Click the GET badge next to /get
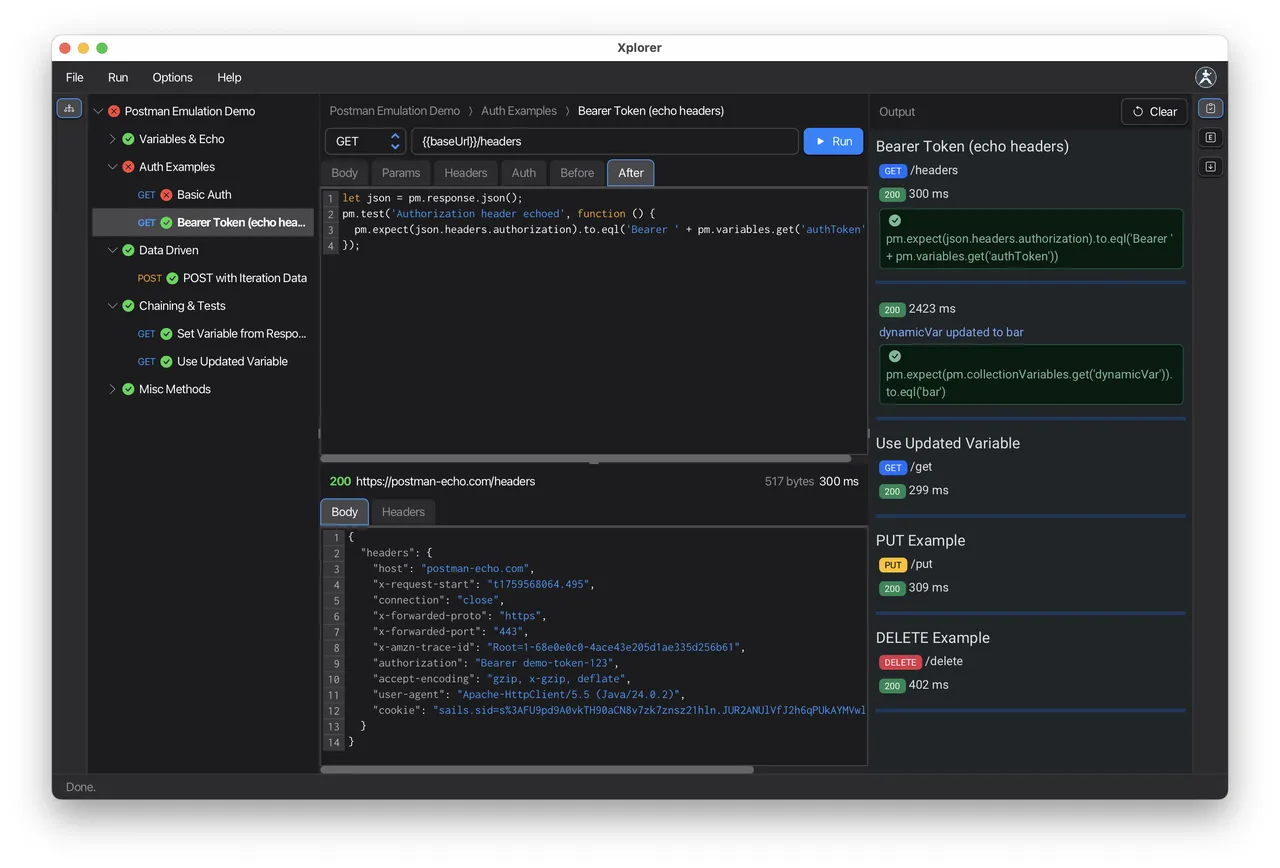 tap(893, 468)
